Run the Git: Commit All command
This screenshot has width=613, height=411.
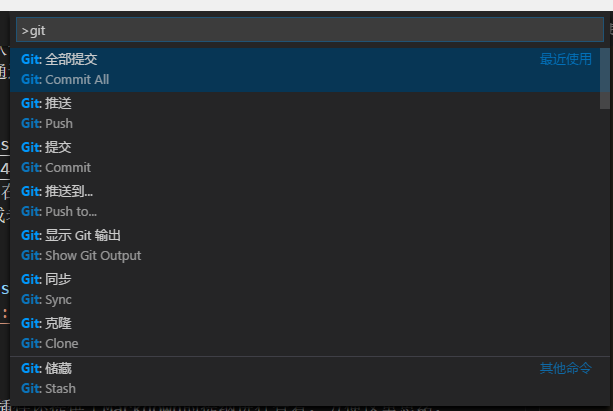(65, 79)
